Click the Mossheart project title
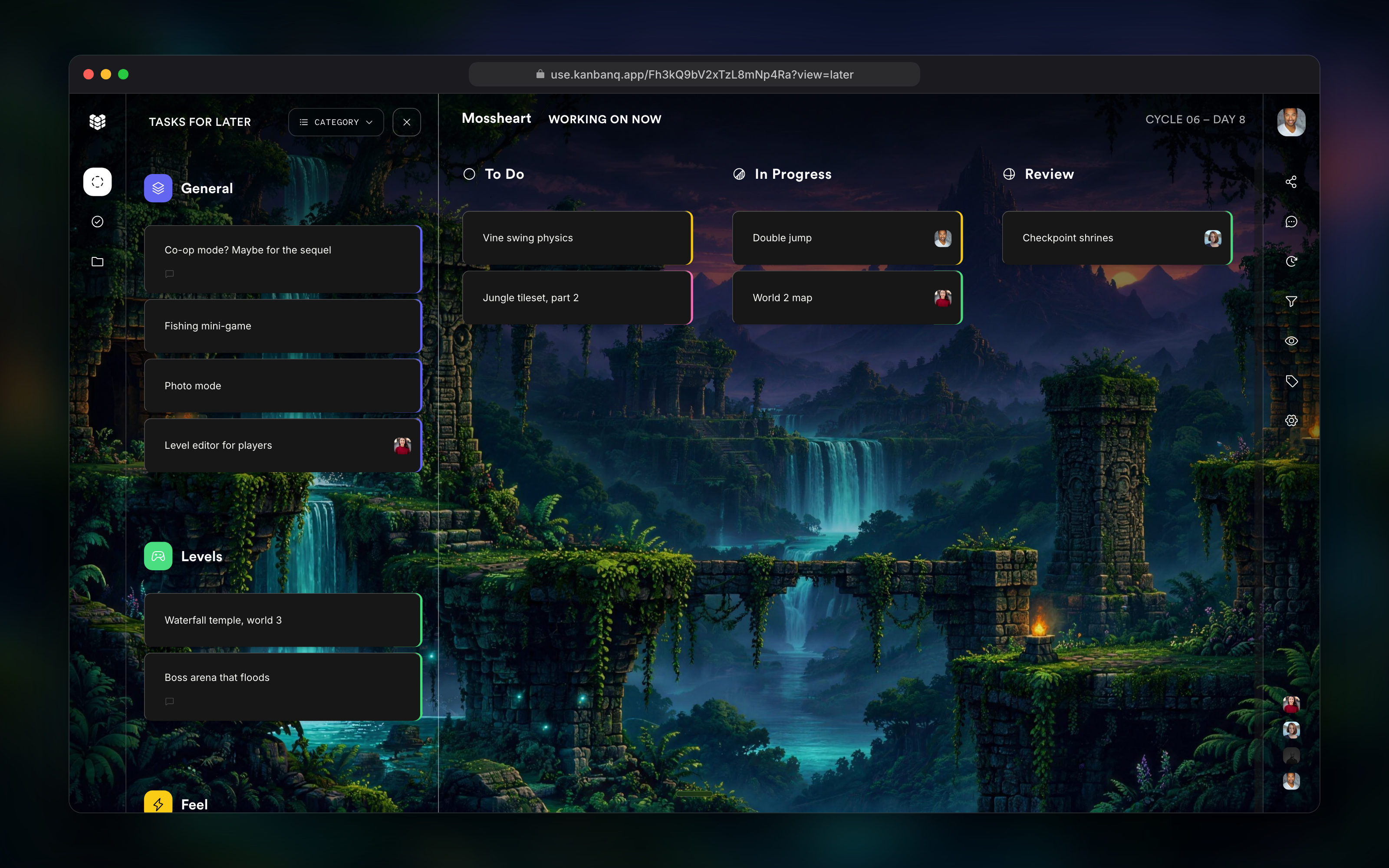Image resolution: width=1389 pixels, height=868 pixels. click(x=497, y=118)
